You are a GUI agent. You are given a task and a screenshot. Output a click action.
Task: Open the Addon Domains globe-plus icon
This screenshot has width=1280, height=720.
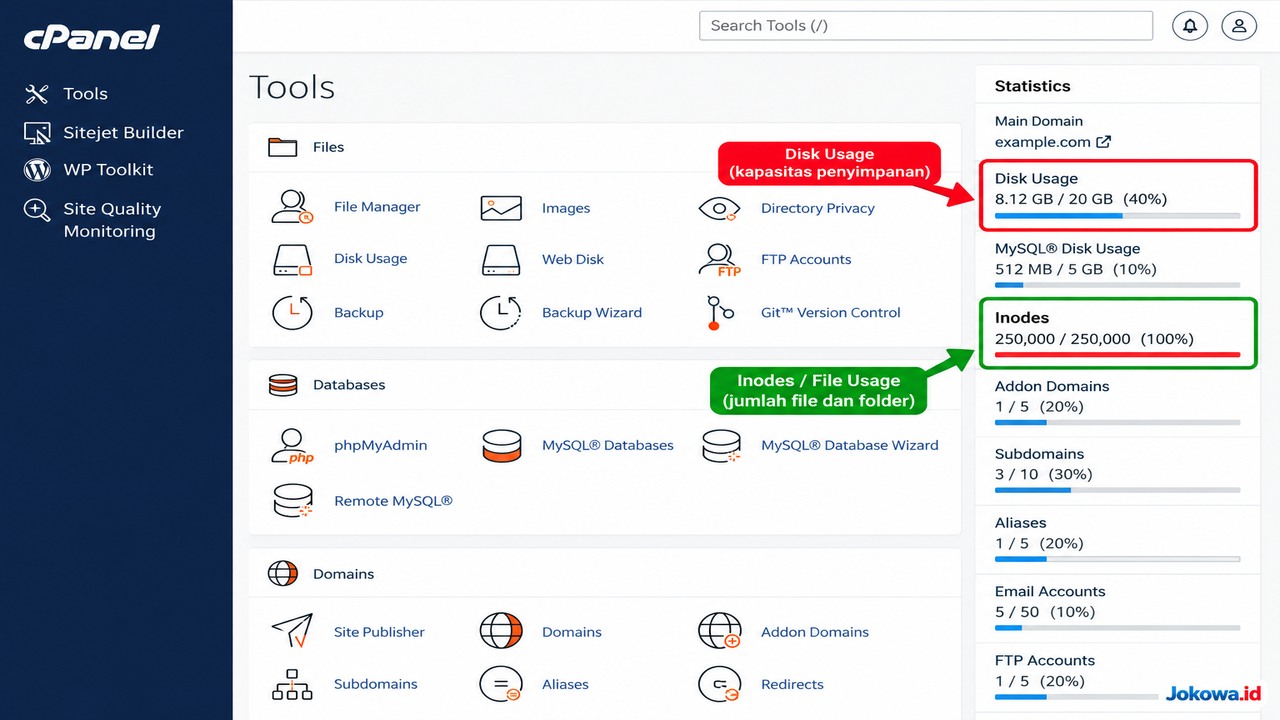(x=719, y=632)
